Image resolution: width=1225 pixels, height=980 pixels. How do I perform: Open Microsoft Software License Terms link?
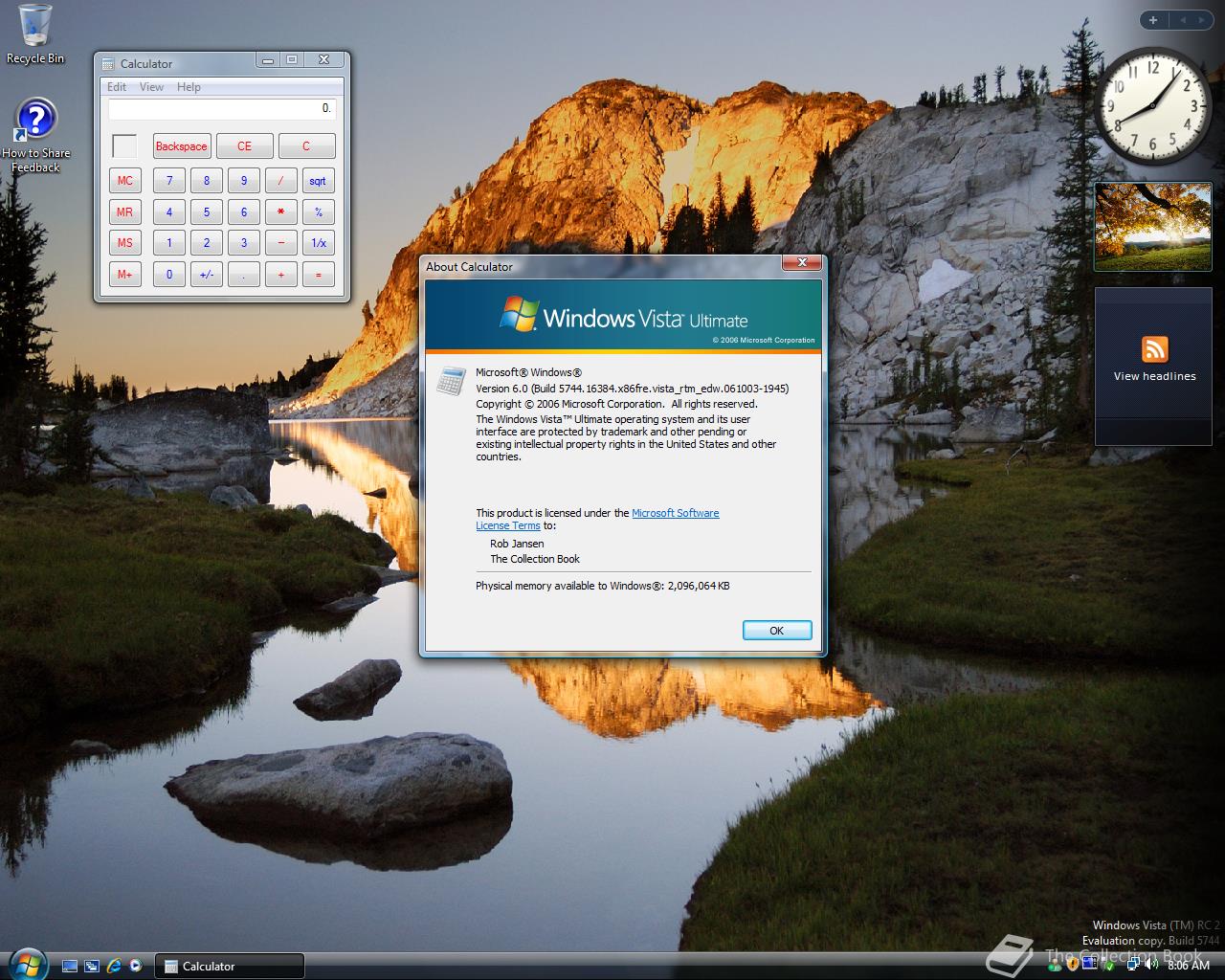click(x=597, y=519)
